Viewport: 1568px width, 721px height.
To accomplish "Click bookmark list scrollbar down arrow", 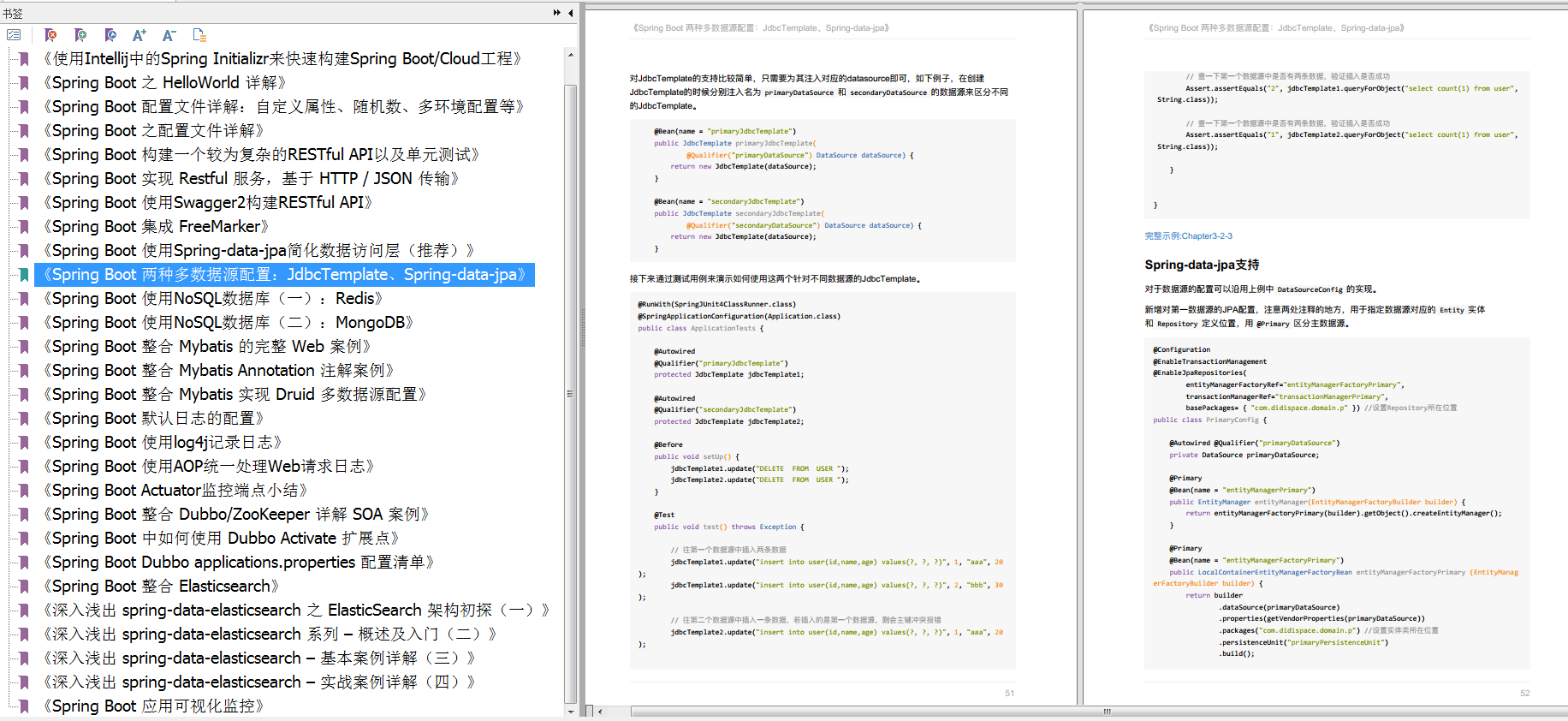I will (570, 712).
